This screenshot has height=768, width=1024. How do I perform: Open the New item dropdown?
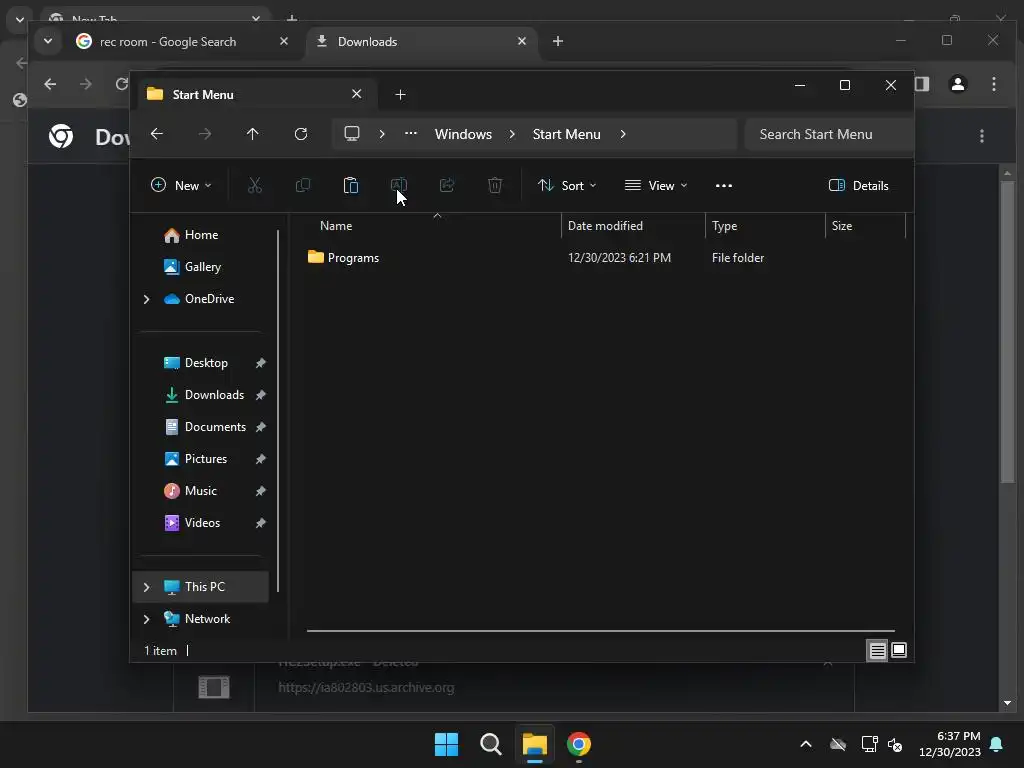tap(181, 185)
